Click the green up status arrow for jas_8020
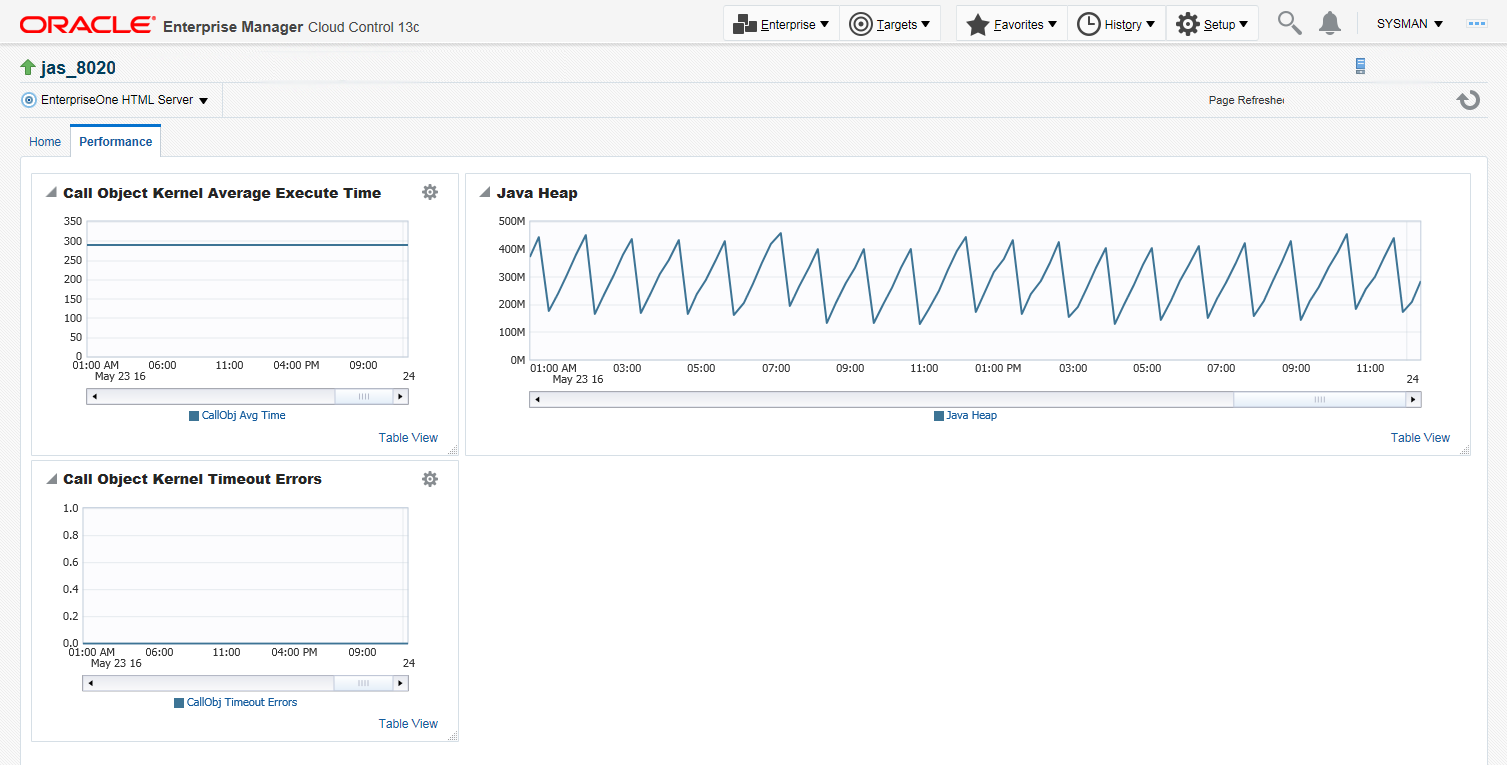This screenshot has height=765, width=1507. pyautogui.click(x=28, y=68)
